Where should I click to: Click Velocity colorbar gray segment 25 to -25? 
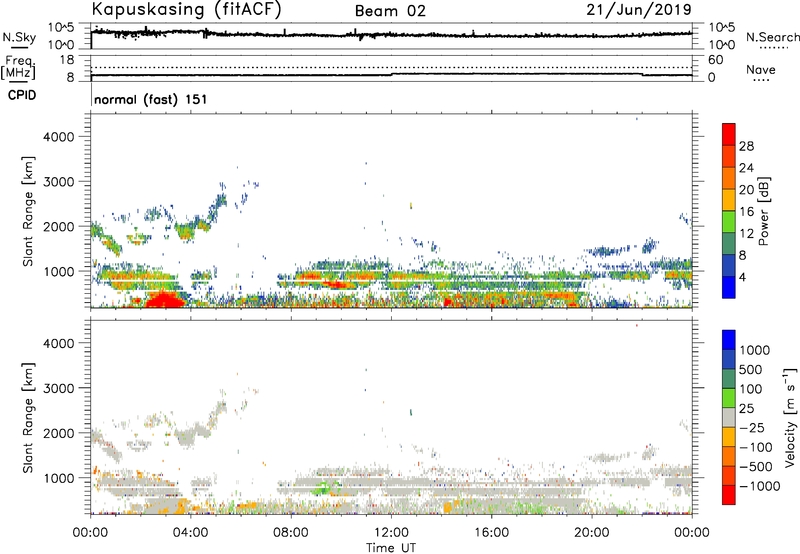point(729,417)
